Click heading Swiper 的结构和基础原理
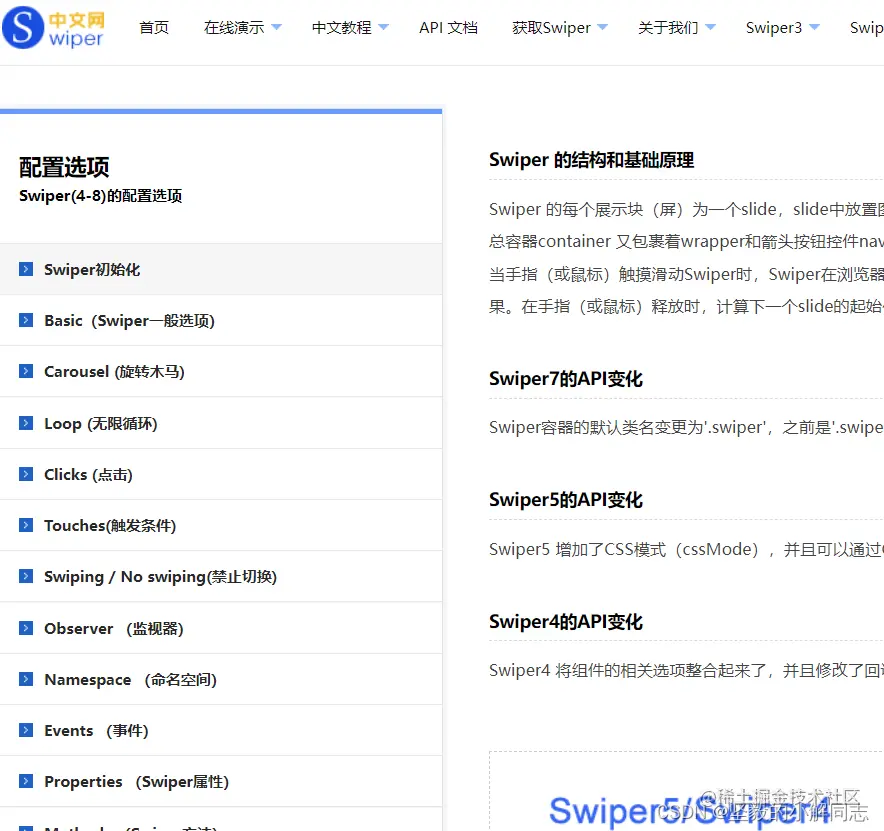Image resolution: width=884 pixels, height=831 pixels. point(591,160)
